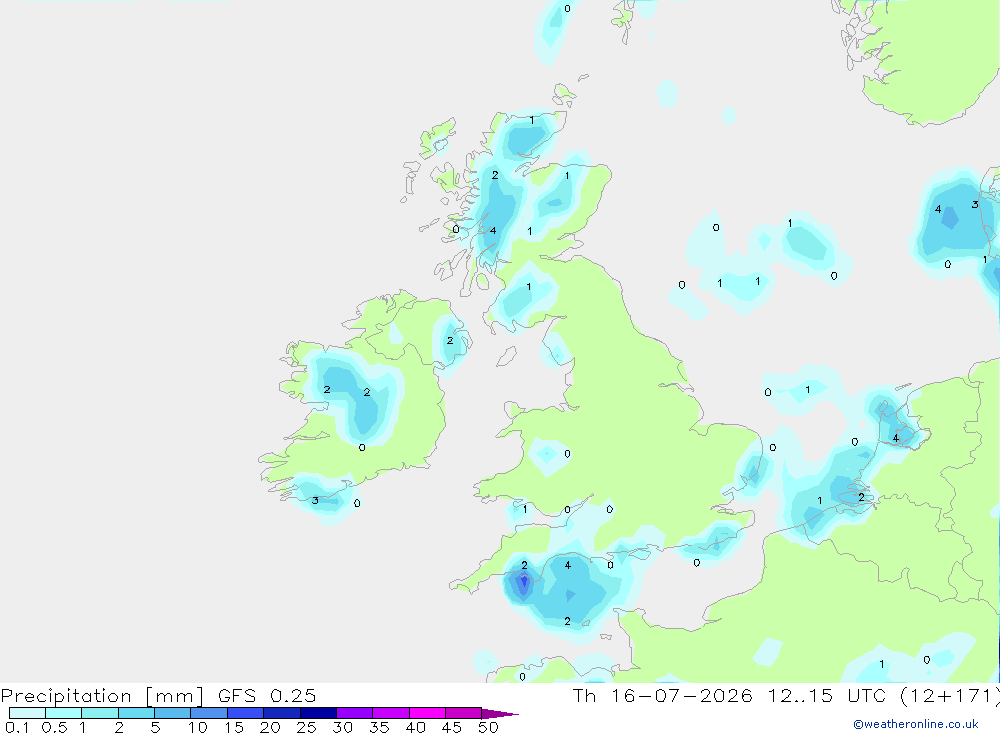The width and height of the screenshot is (1000, 733).
Task: Select the legend swatch between 5 and 10
Action: 173,713
